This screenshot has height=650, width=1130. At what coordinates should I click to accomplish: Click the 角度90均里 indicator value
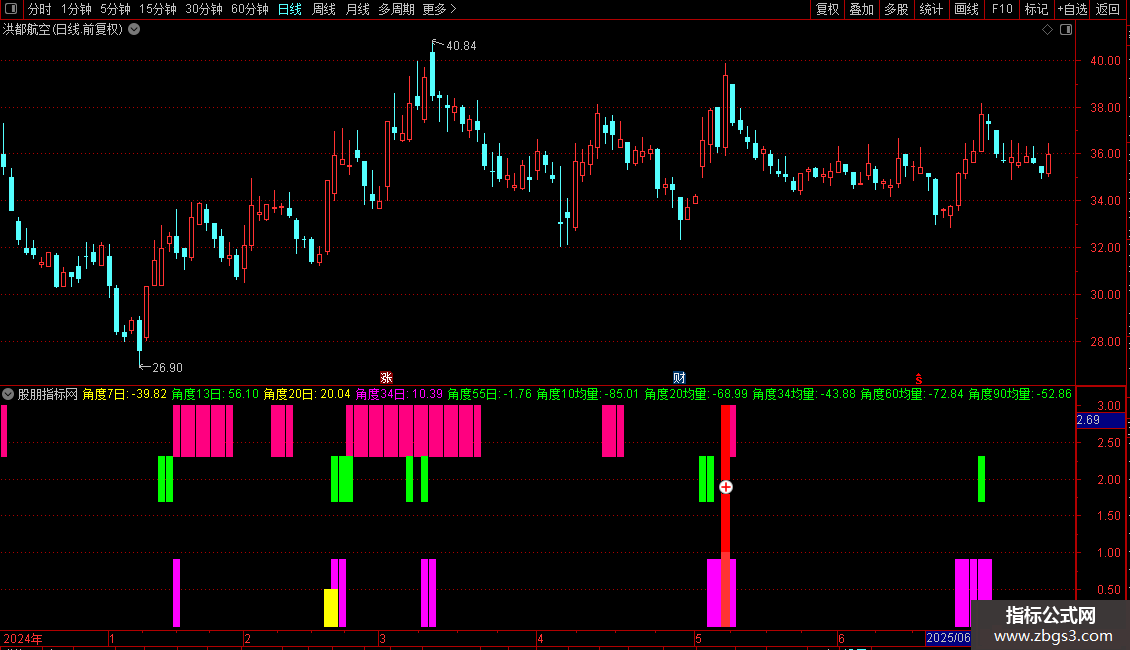1020,394
